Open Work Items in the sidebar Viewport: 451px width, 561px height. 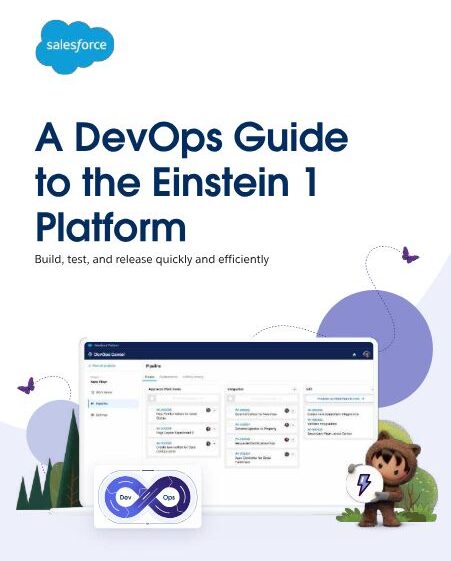102,392
